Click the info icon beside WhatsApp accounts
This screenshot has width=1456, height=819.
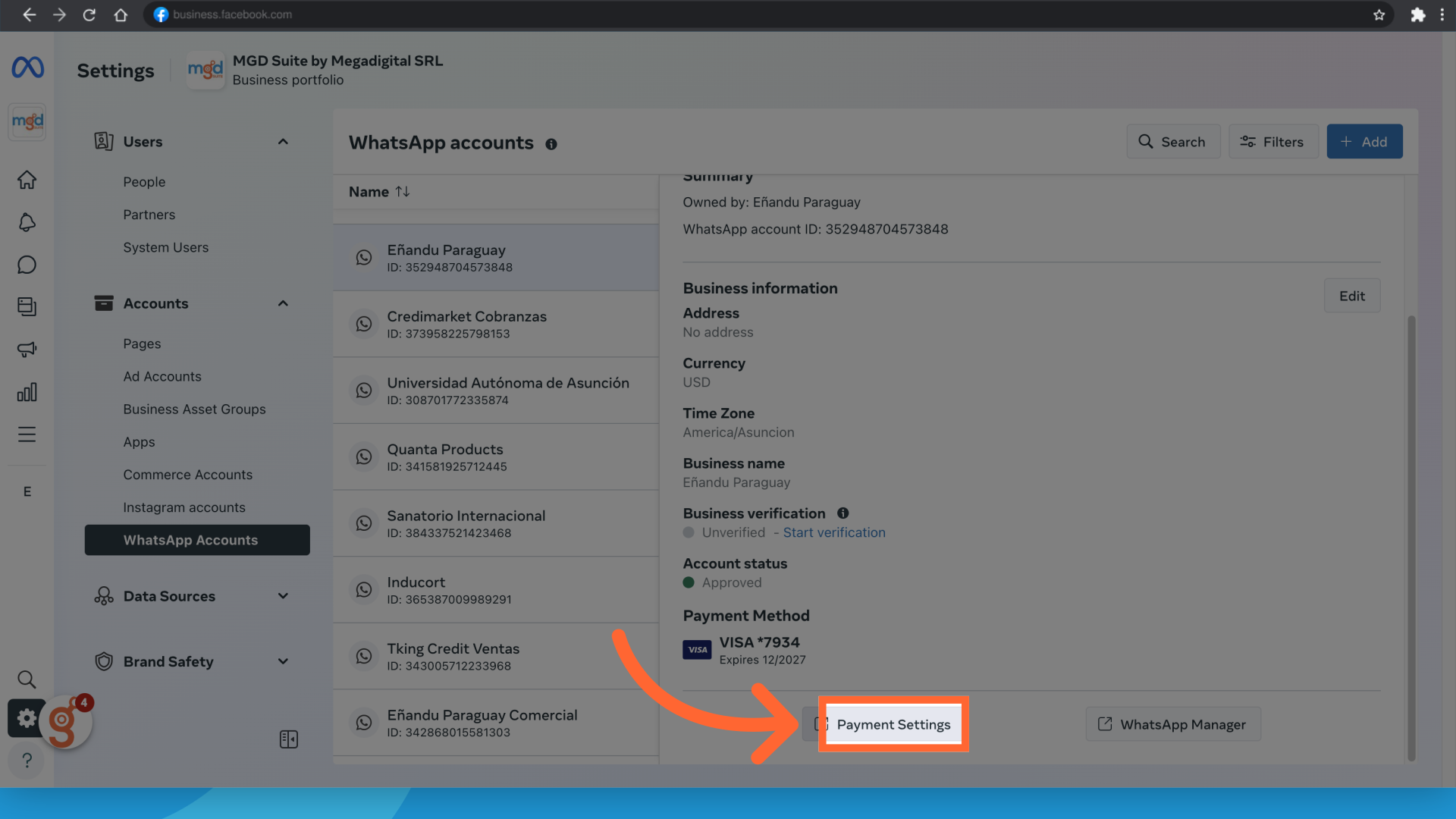pyautogui.click(x=551, y=144)
